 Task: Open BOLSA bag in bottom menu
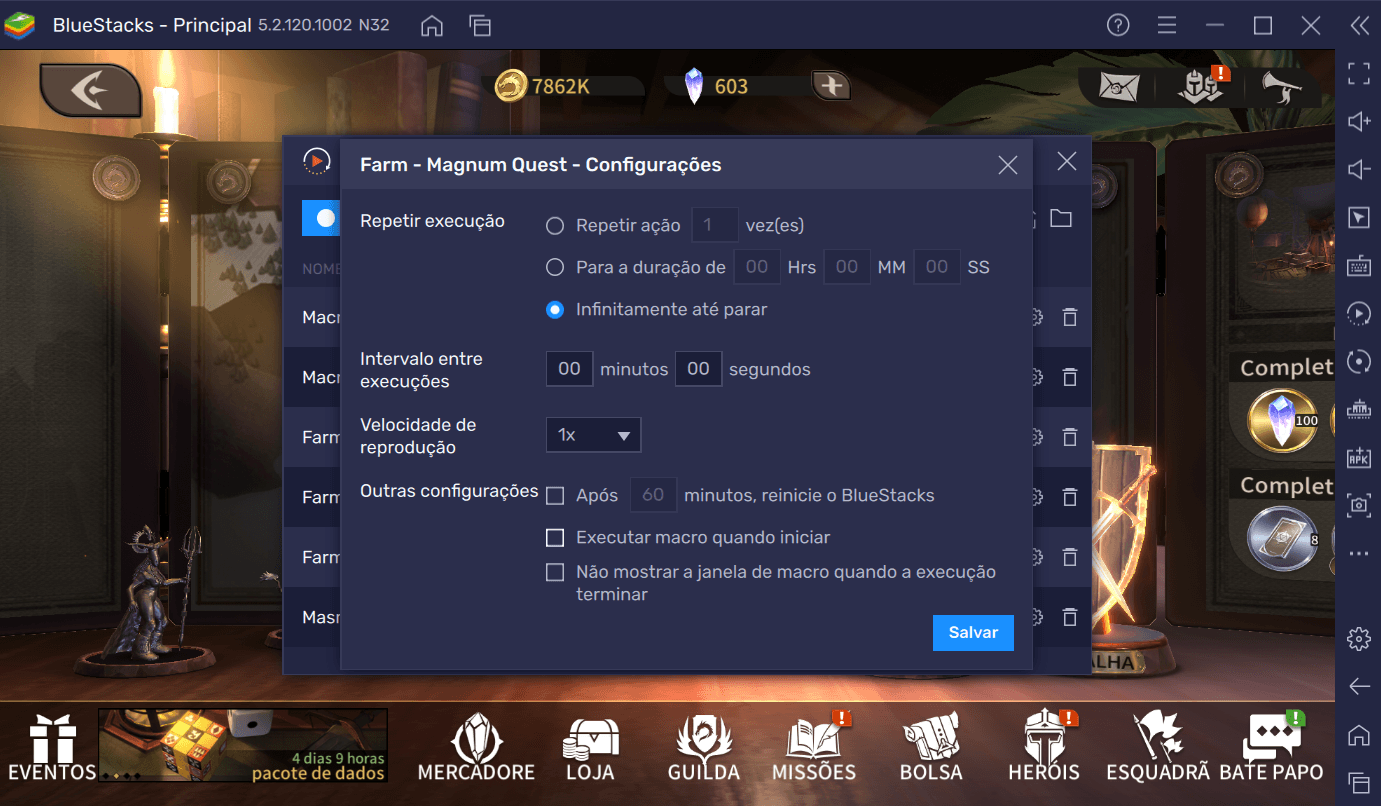click(x=931, y=748)
